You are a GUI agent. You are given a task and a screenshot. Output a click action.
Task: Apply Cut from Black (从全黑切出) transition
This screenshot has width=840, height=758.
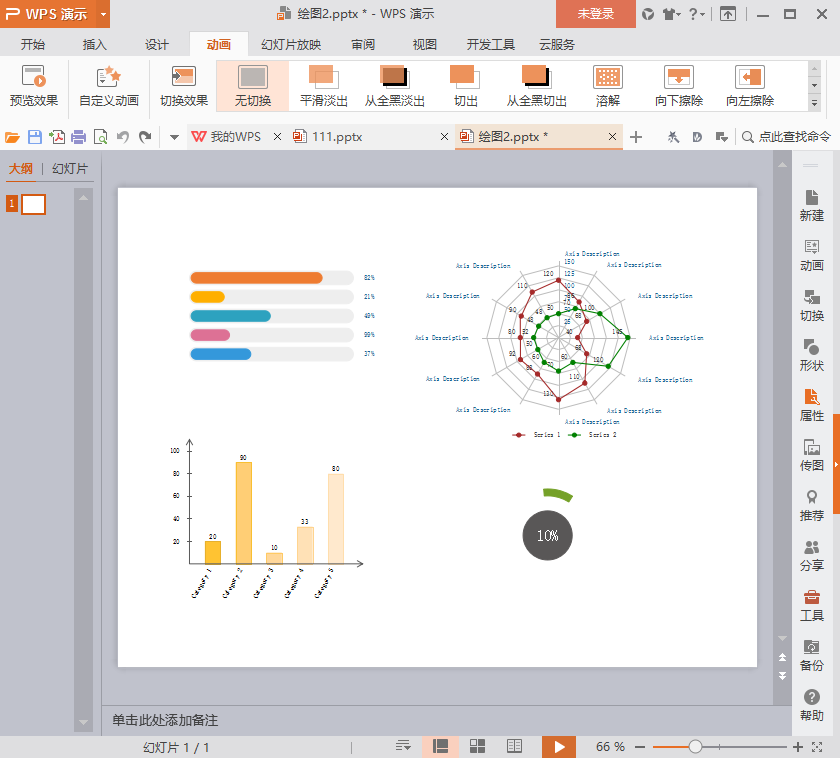(536, 86)
